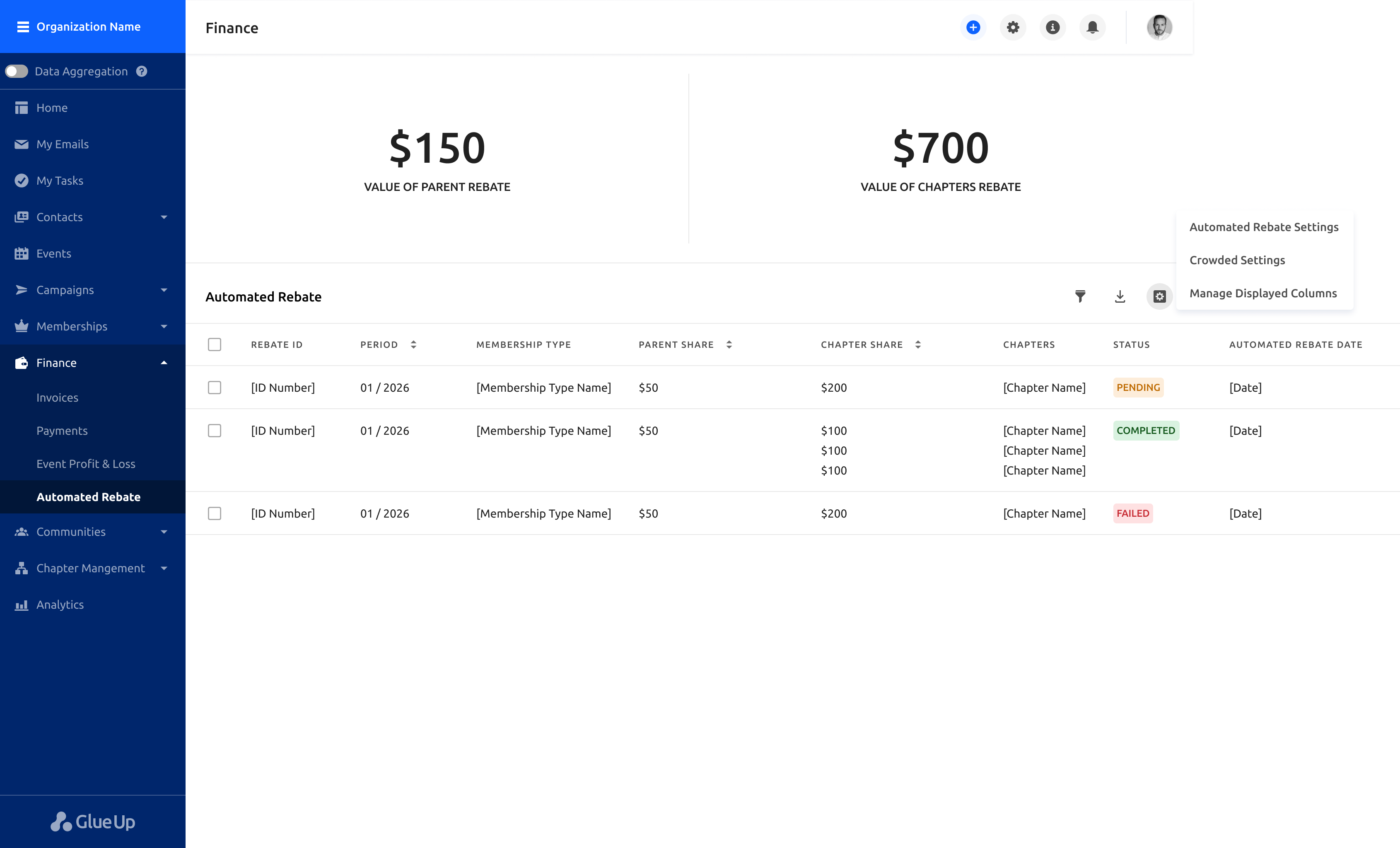Image resolution: width=1400 pixels, height=848 pixels.
Task: Sort by the Chapter Share column arrows
Action: (918, 344)
